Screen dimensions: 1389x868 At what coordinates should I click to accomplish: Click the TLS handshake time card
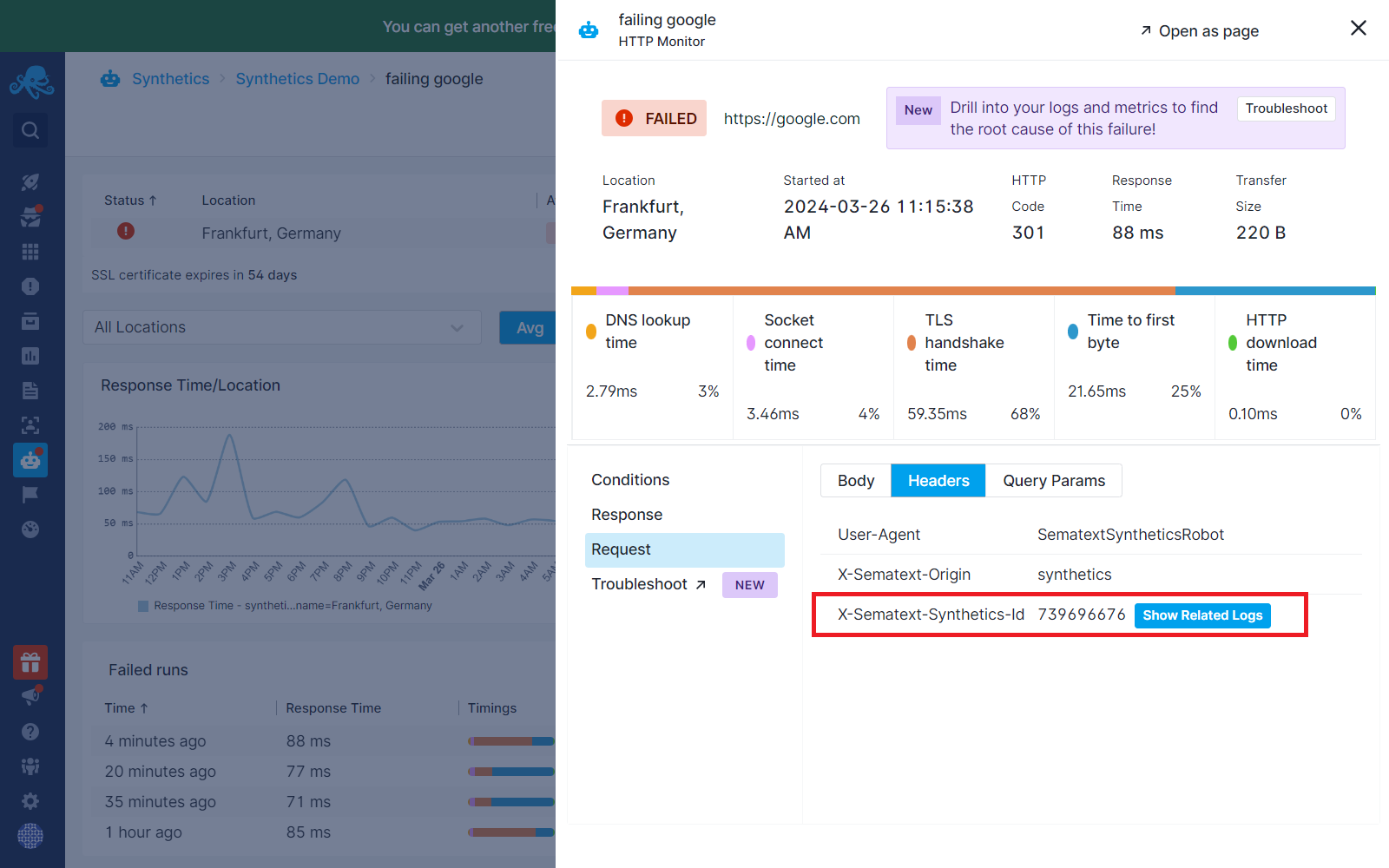[974, 367]
